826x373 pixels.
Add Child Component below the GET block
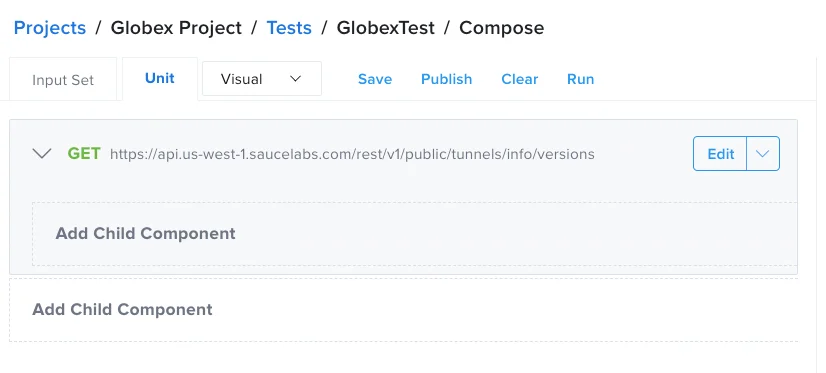pos(404,309)
